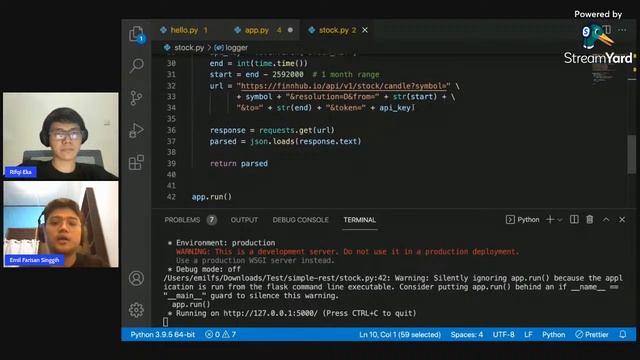Click the stock.py:42 file path in terminal
This screenshot has height=360, width=640.
click(275, 278)
